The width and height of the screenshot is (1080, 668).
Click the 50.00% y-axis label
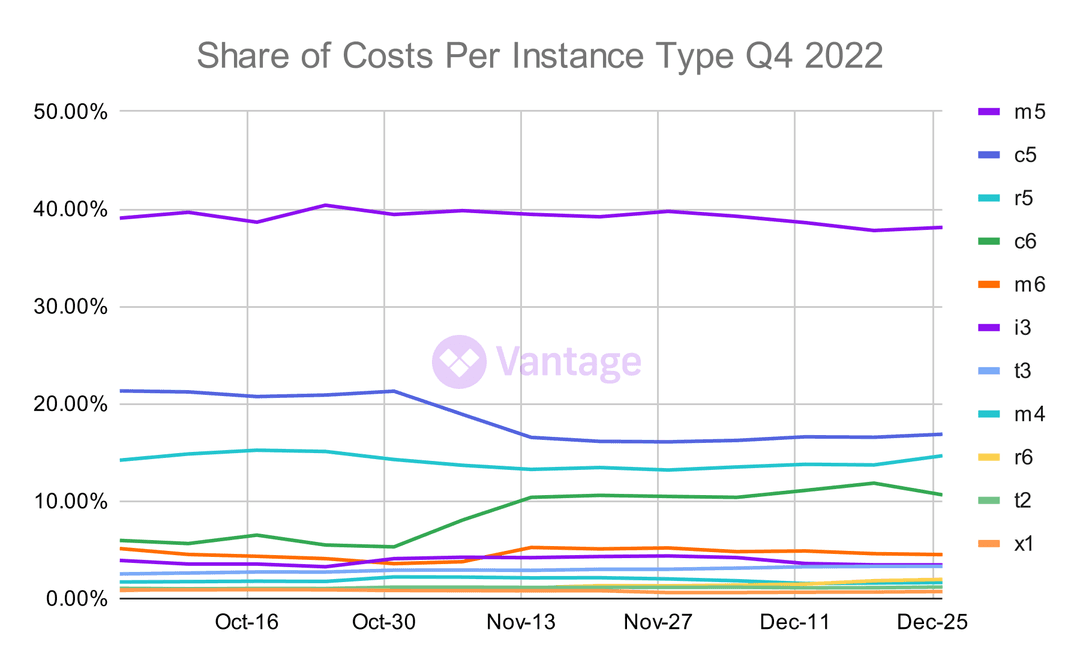click(70, 112)
